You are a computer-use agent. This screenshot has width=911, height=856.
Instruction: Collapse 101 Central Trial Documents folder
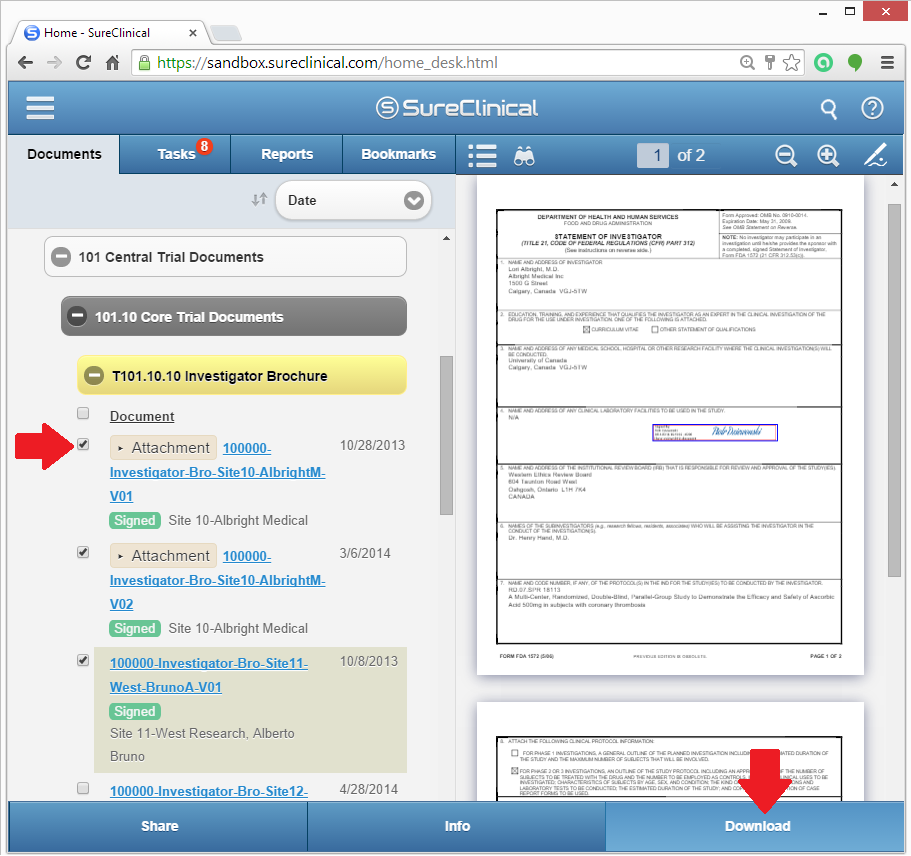61,257
